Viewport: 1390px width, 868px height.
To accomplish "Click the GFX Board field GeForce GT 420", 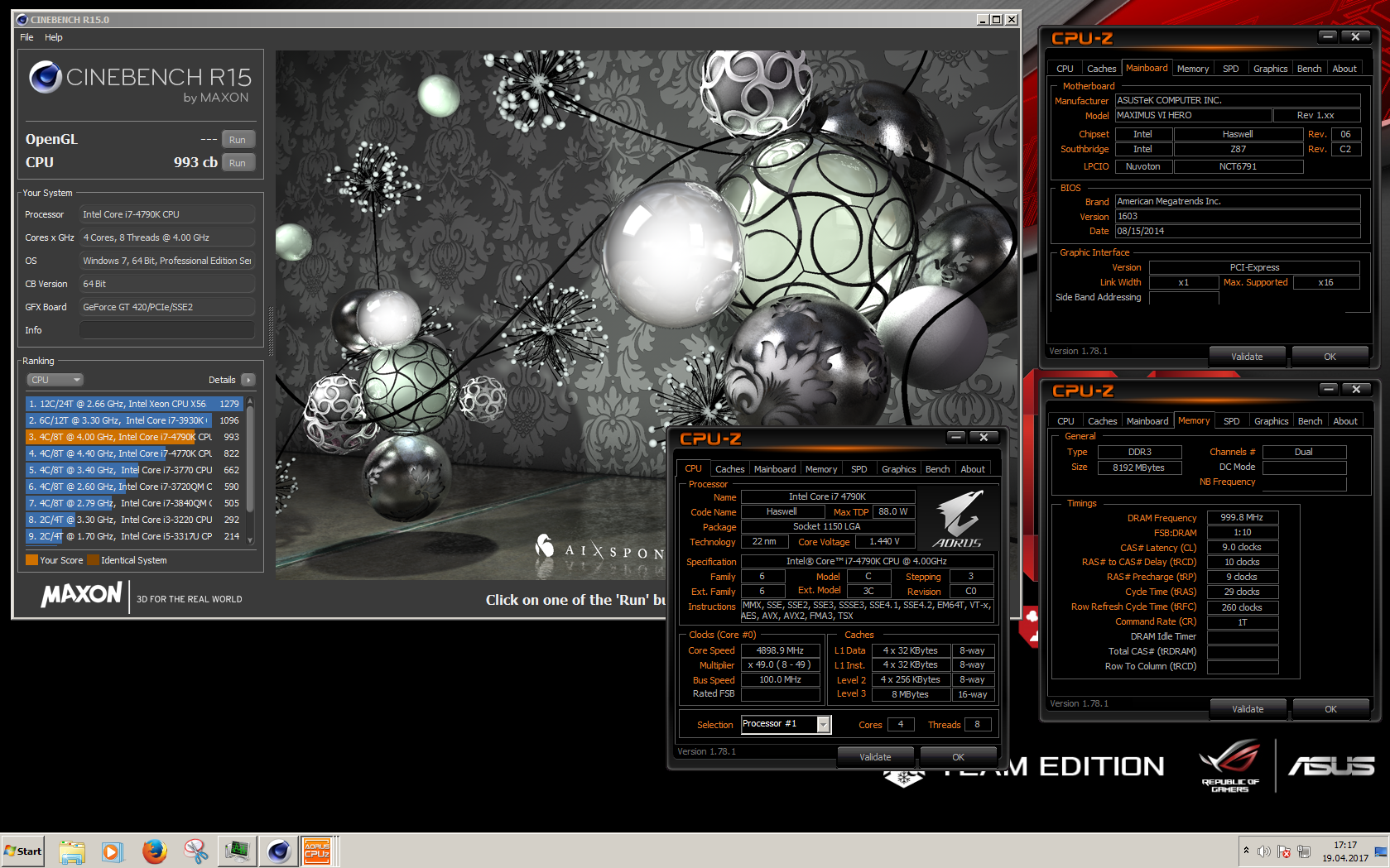I will click(x=167, y=307).
